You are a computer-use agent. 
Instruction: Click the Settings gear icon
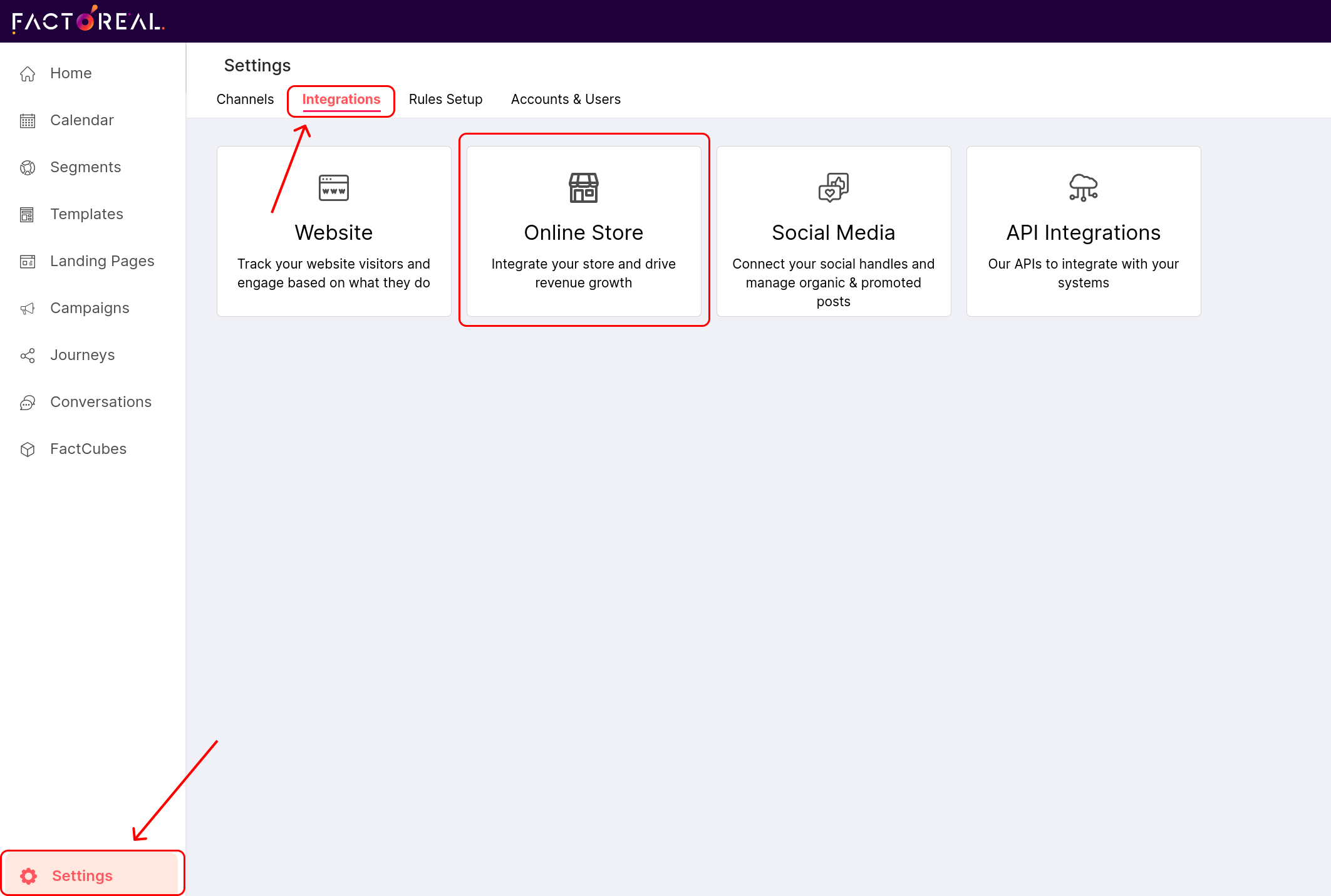coord(29,876)
